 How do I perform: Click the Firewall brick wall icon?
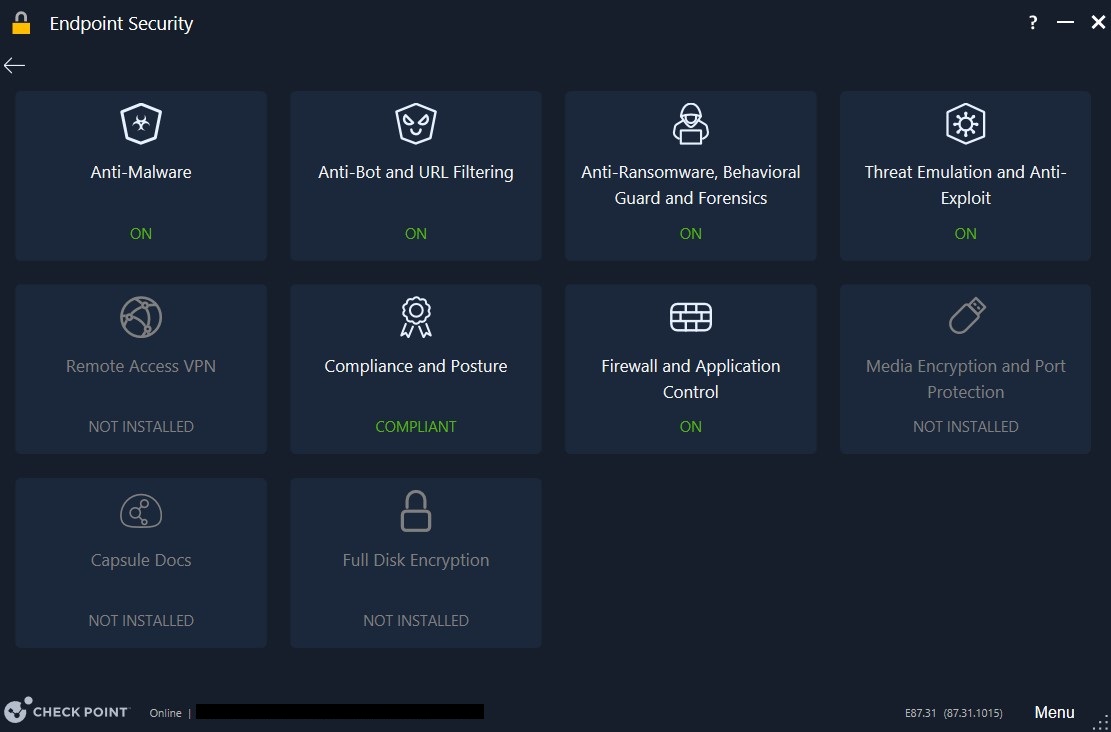tap(690, 318)
